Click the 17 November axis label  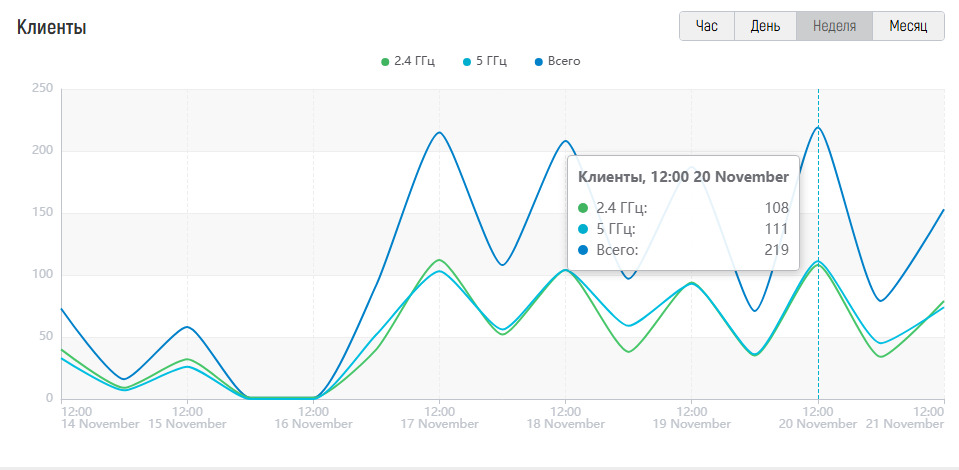[x=439, y=423]
